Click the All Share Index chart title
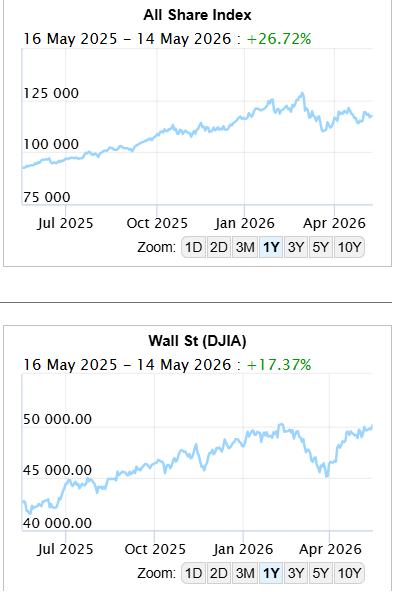 [x=197, y=15]
